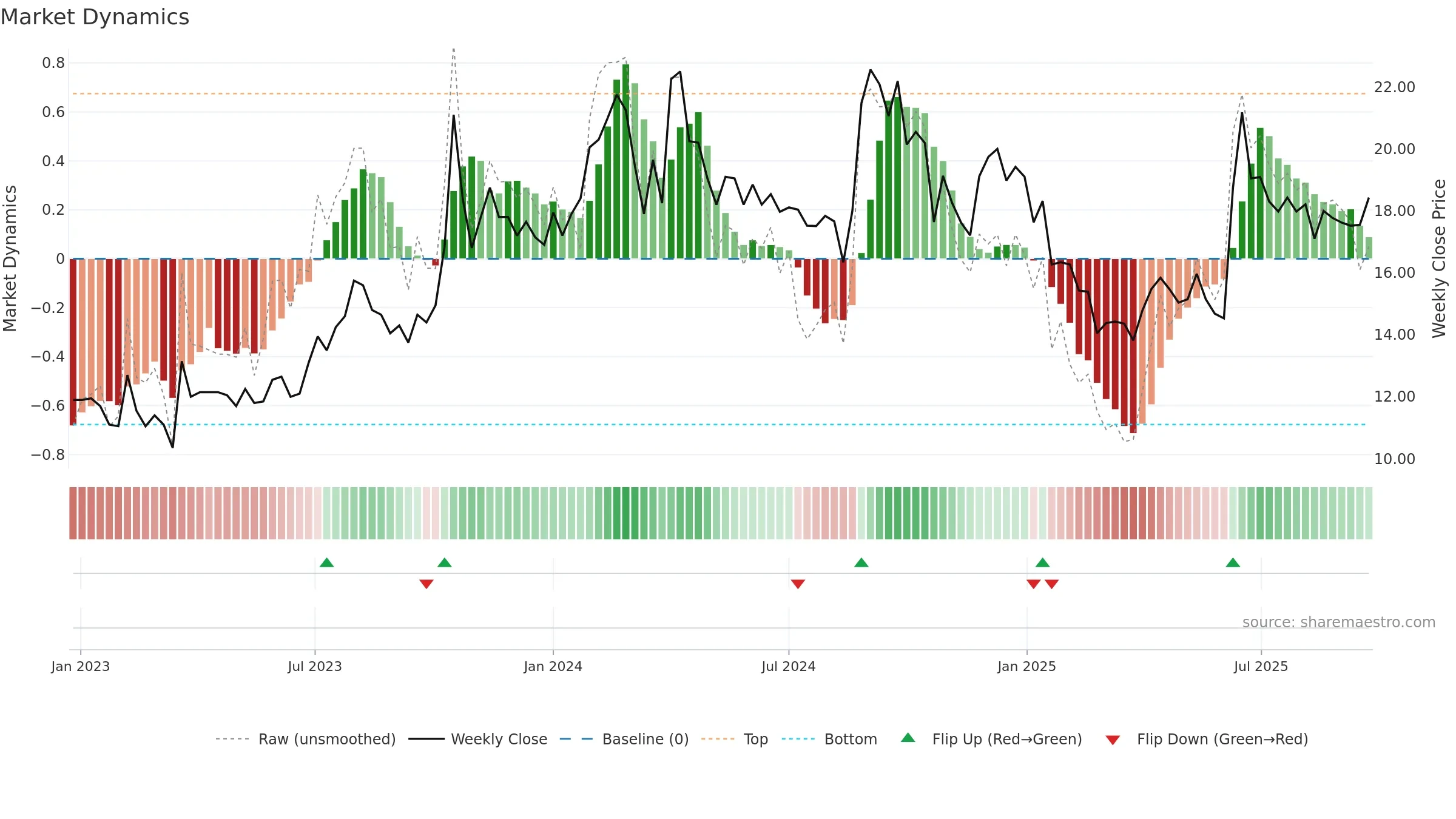Click the Flip Up marker in October 2023
Image resolution: width=1456 pixels, height=819 pixels.
[x=445, y=562]
